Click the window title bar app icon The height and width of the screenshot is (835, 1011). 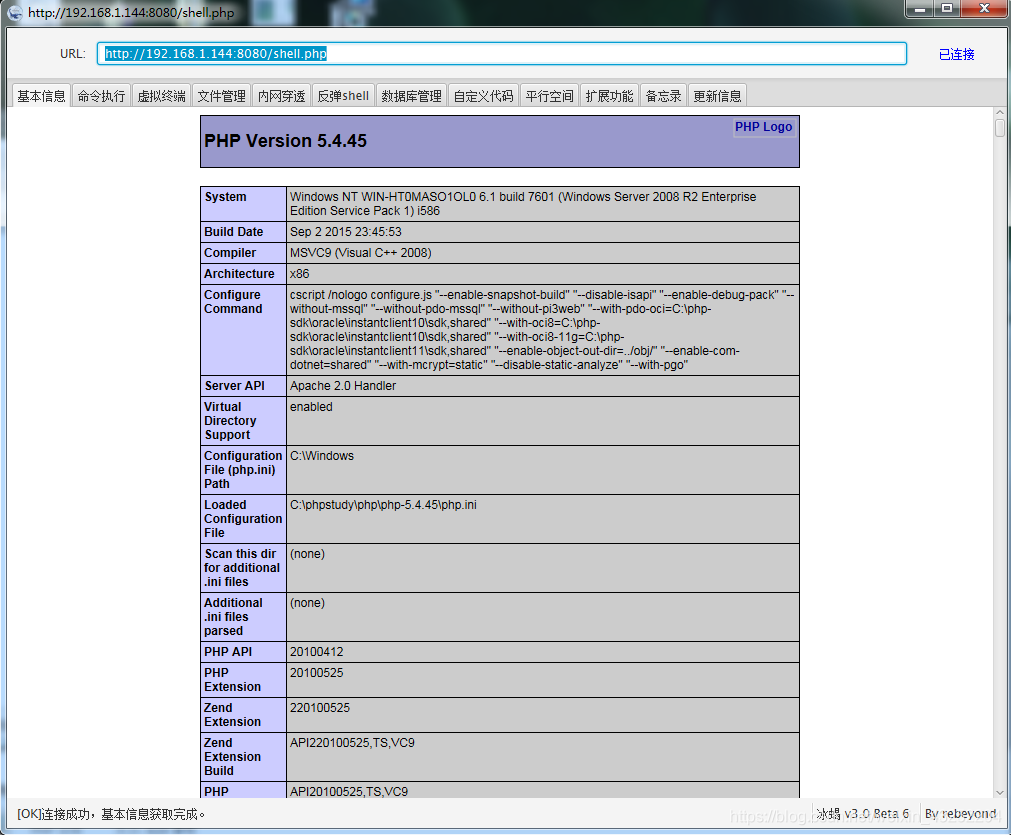tap(14, 12)
